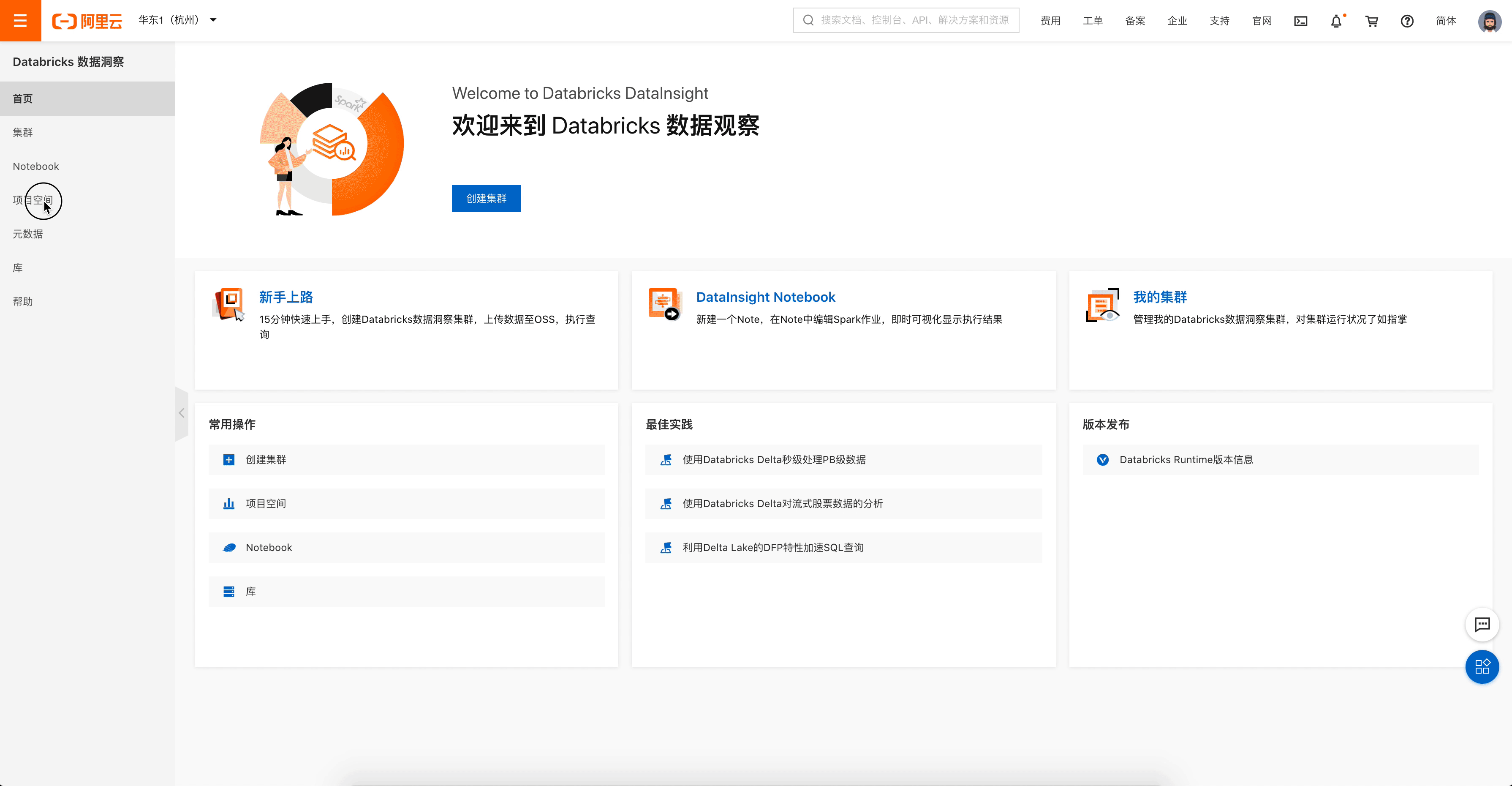Open Databricks Runtime版本信息 link
The height and width of the screenshot is (786, 1512).
click(1281, 460)
